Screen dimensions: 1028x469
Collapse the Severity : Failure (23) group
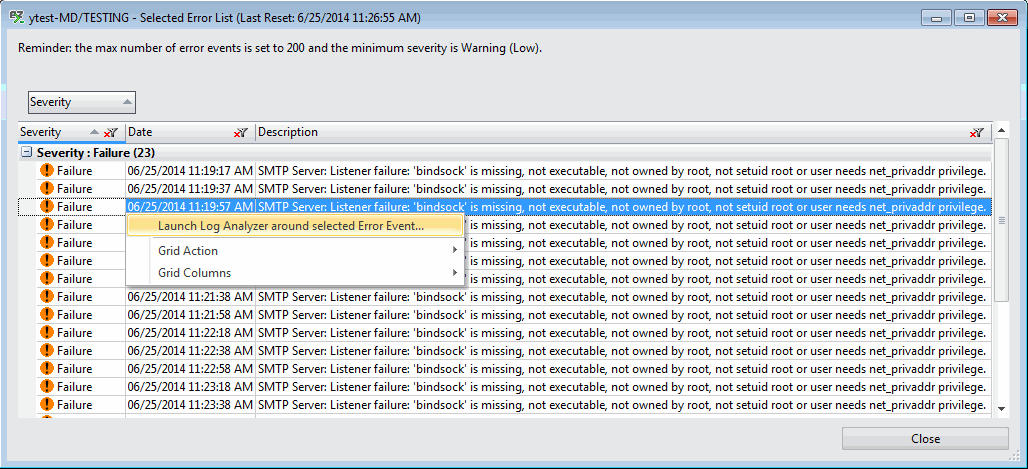tap(27, 153)
